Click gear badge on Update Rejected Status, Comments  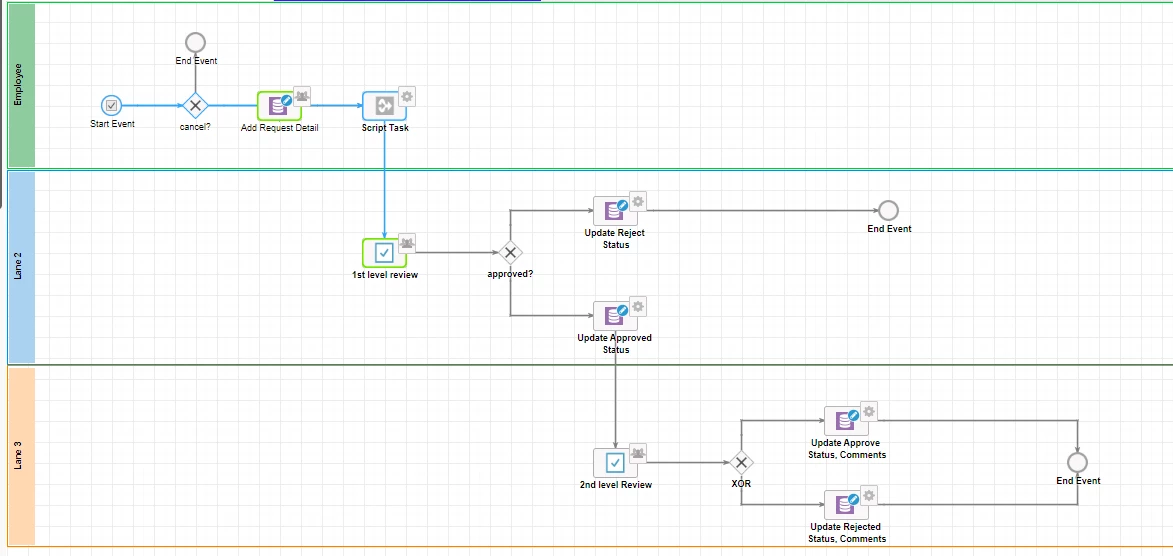[869, 495]
